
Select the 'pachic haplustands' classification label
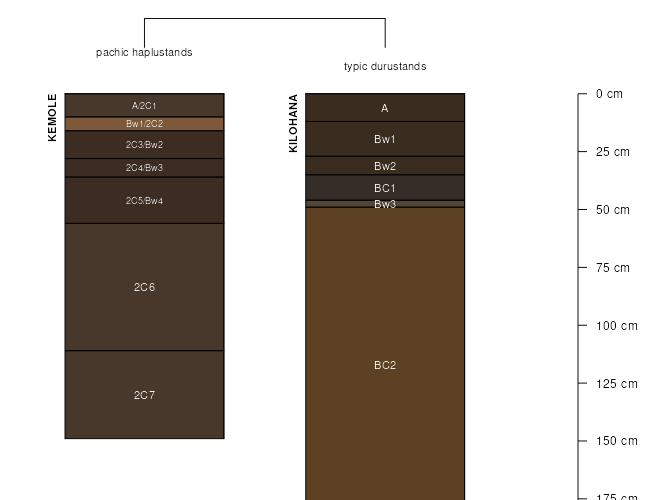click(x=144, y=52)
